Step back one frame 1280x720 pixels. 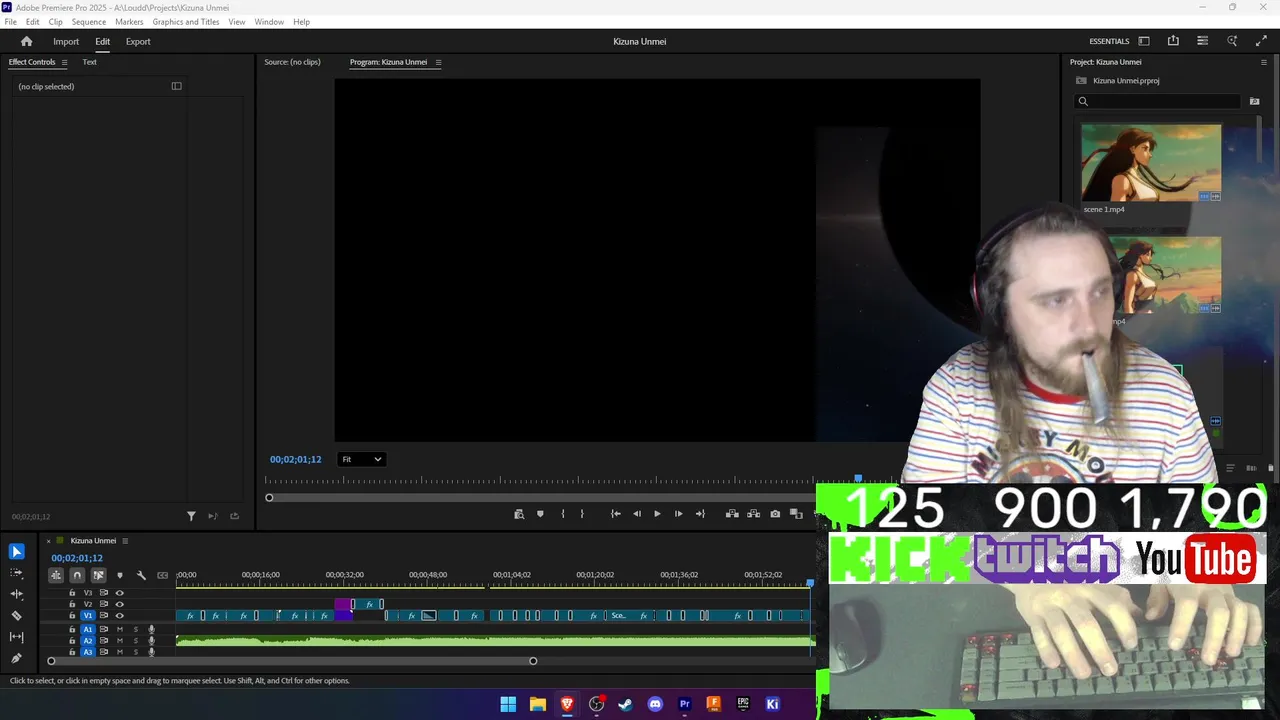tap(636, 514)
